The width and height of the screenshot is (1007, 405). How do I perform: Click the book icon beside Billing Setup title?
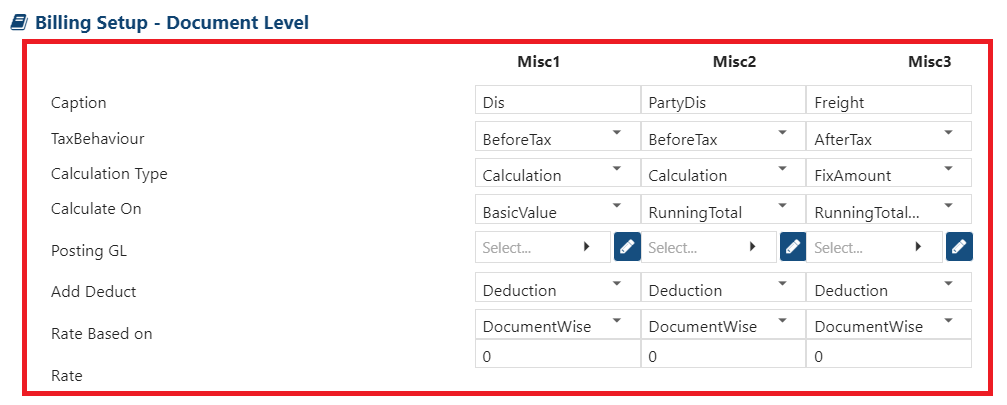click(x=19, y=23)
